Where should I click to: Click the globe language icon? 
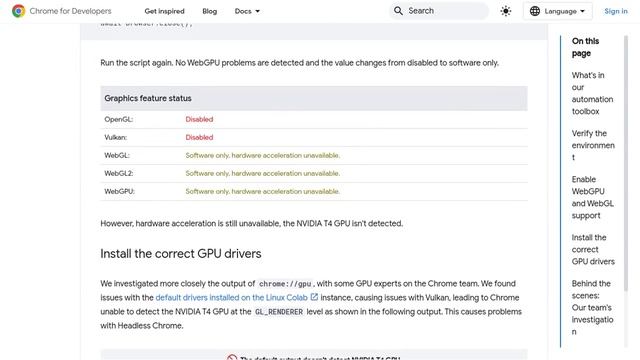coord(535,11)
